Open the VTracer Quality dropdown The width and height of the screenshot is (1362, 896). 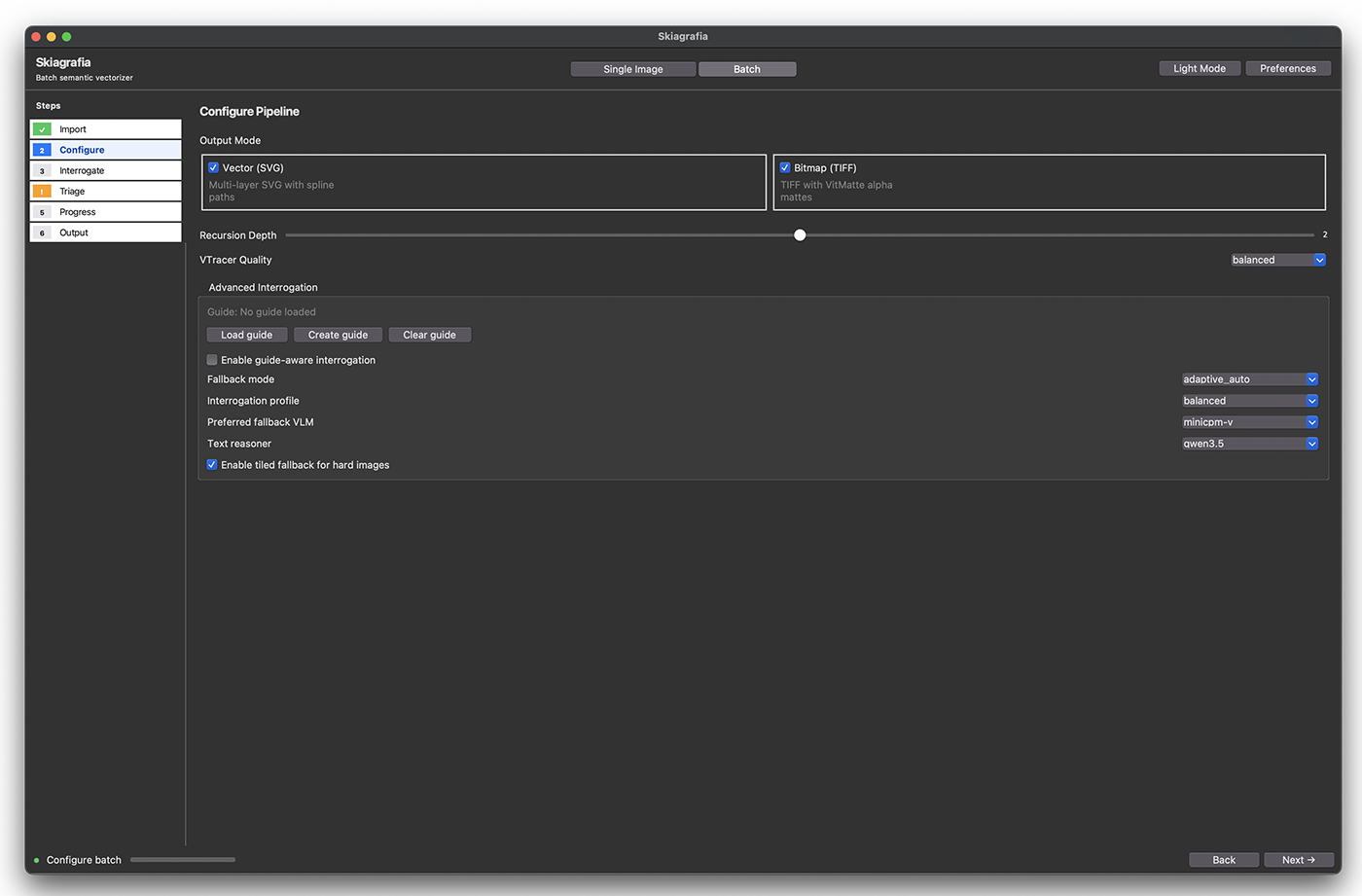1277,260
